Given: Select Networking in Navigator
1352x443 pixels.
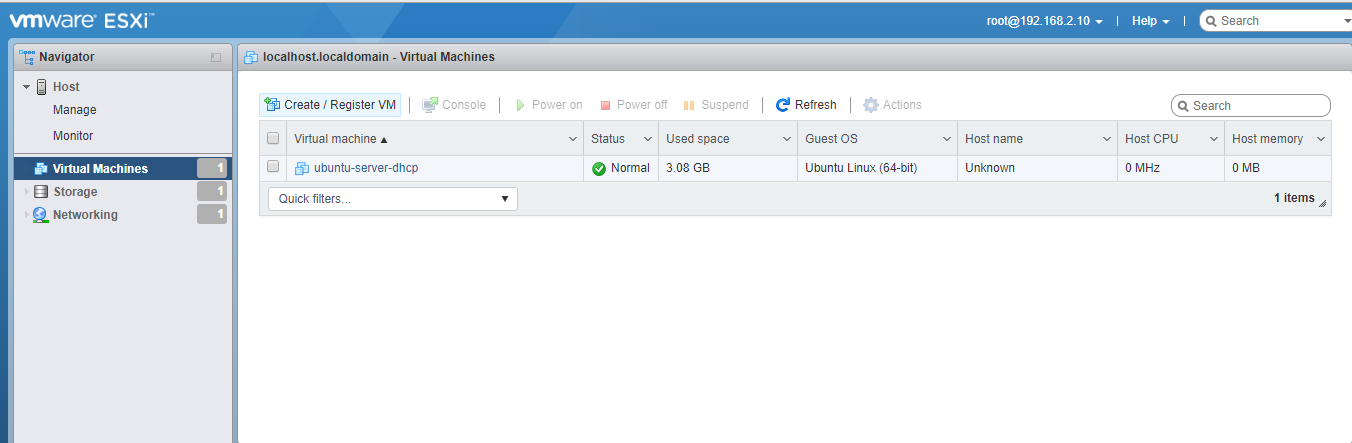Looking at the screenshot, I should (x=85, y=215).
